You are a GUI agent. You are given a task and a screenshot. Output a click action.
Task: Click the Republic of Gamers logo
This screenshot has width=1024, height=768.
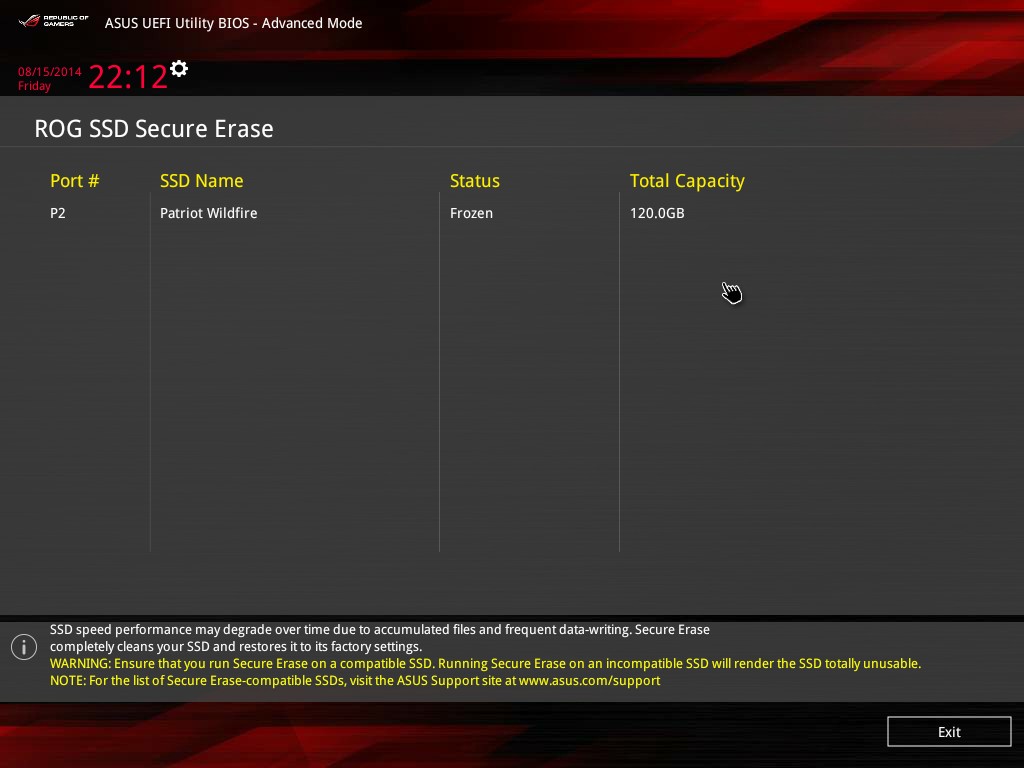tap(54, 22)
